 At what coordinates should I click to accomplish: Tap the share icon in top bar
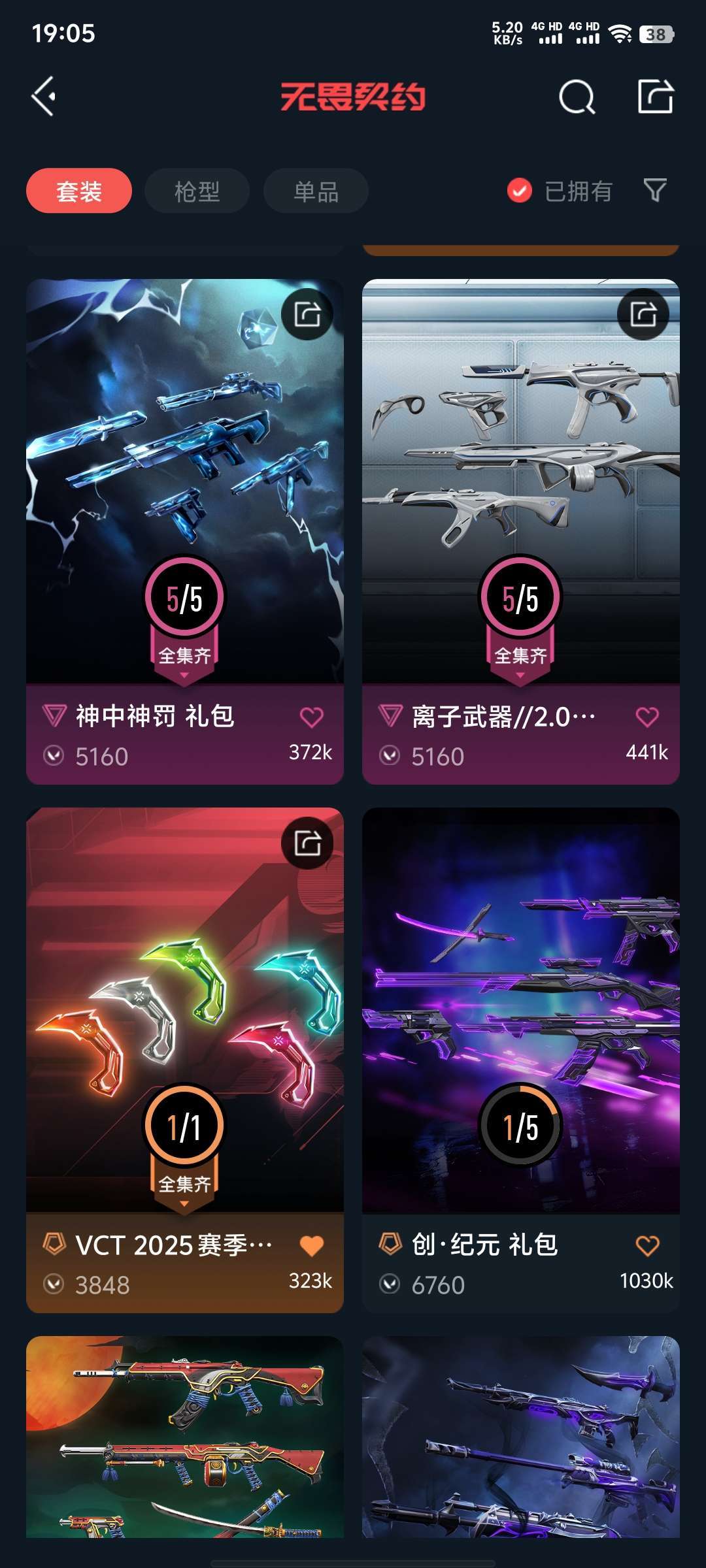click(x=656, y=97)
